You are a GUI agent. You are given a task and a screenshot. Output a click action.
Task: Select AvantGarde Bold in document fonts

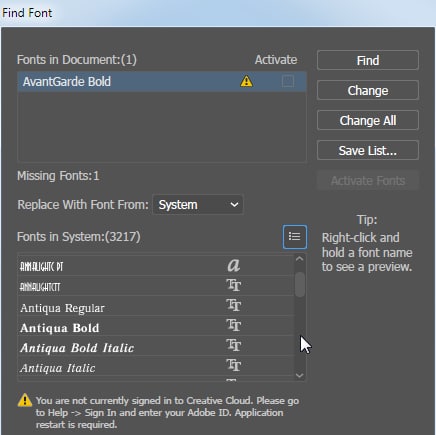coord(162,81)
